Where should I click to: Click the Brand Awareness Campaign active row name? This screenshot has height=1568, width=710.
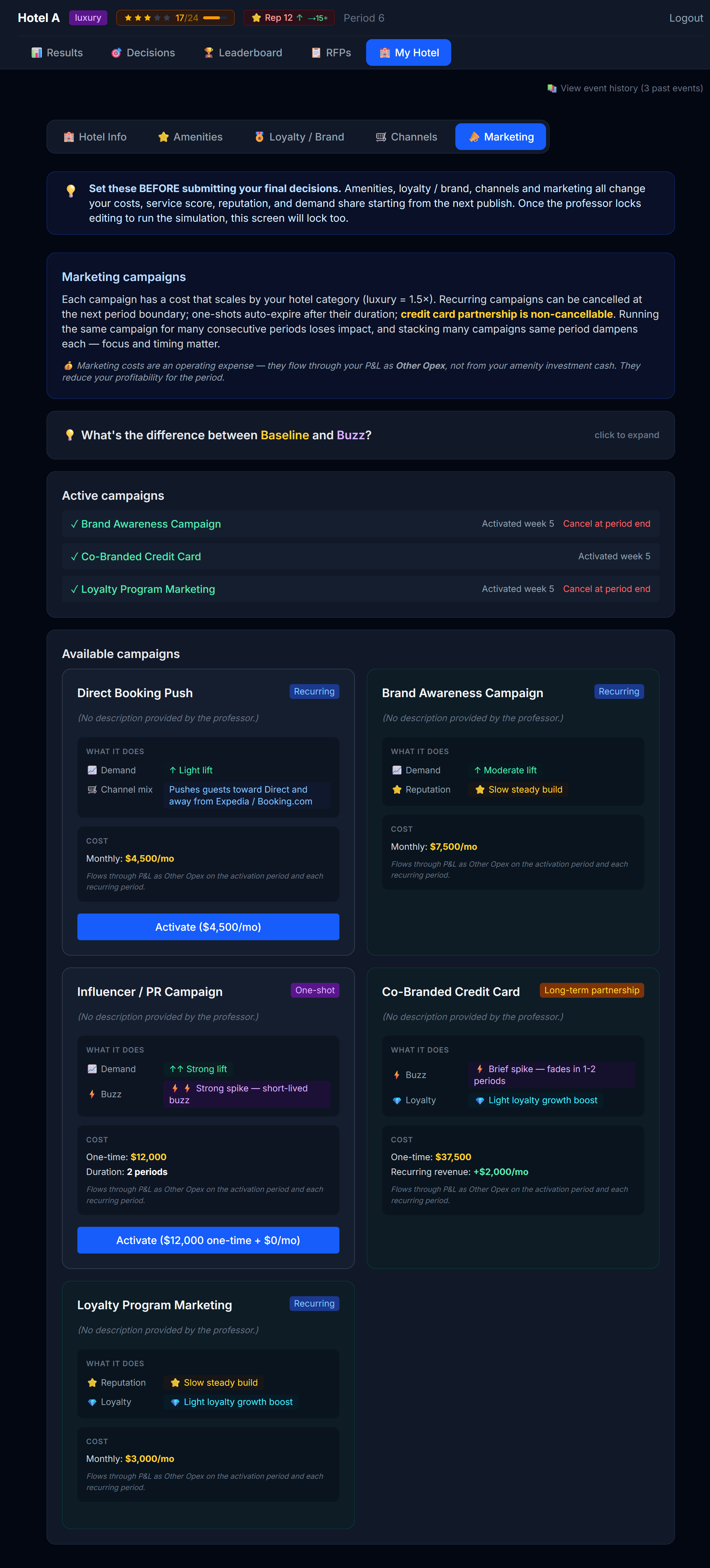151,524
